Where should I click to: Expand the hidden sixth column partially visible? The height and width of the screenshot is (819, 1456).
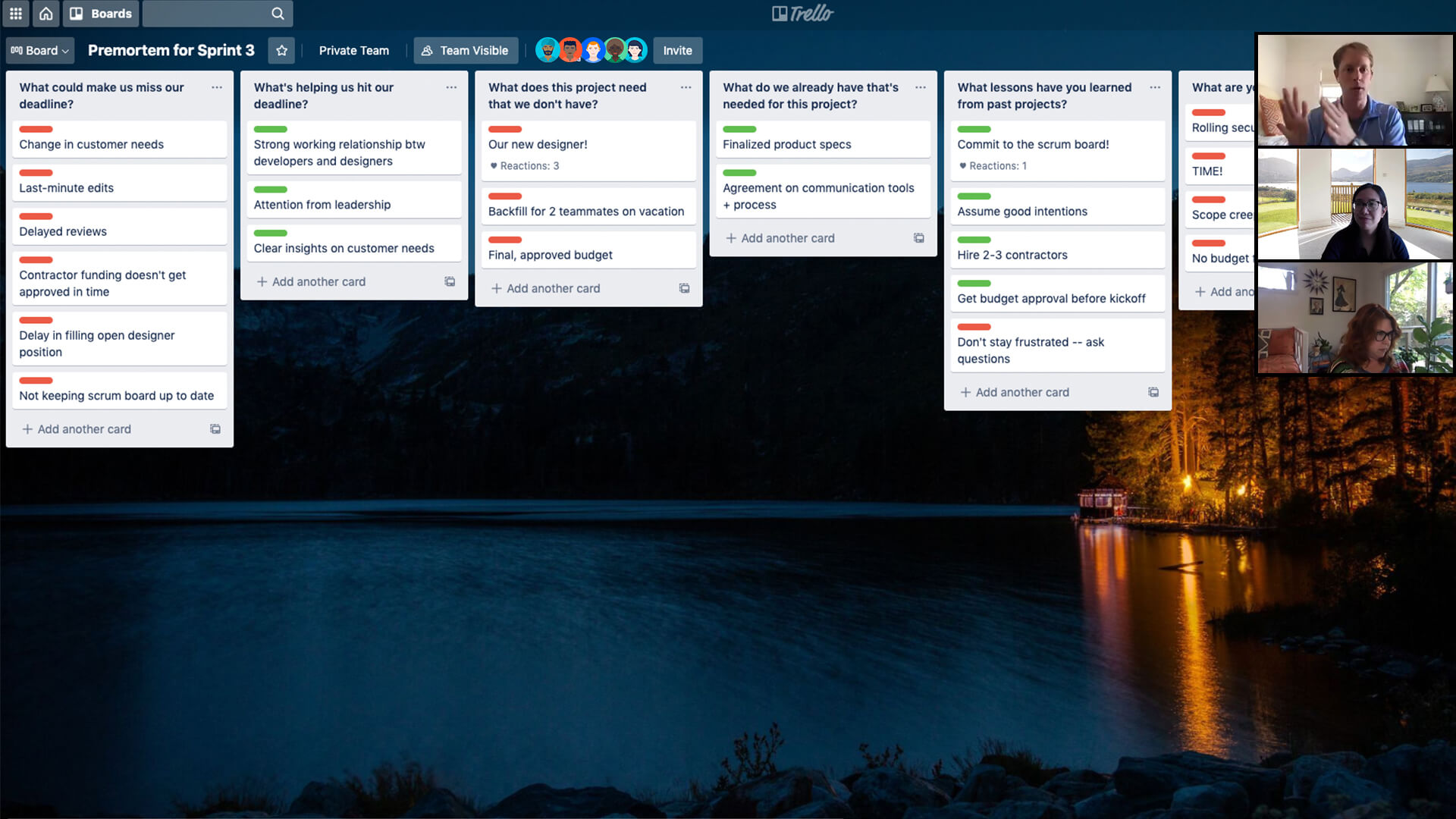(x=1220, y=87)
